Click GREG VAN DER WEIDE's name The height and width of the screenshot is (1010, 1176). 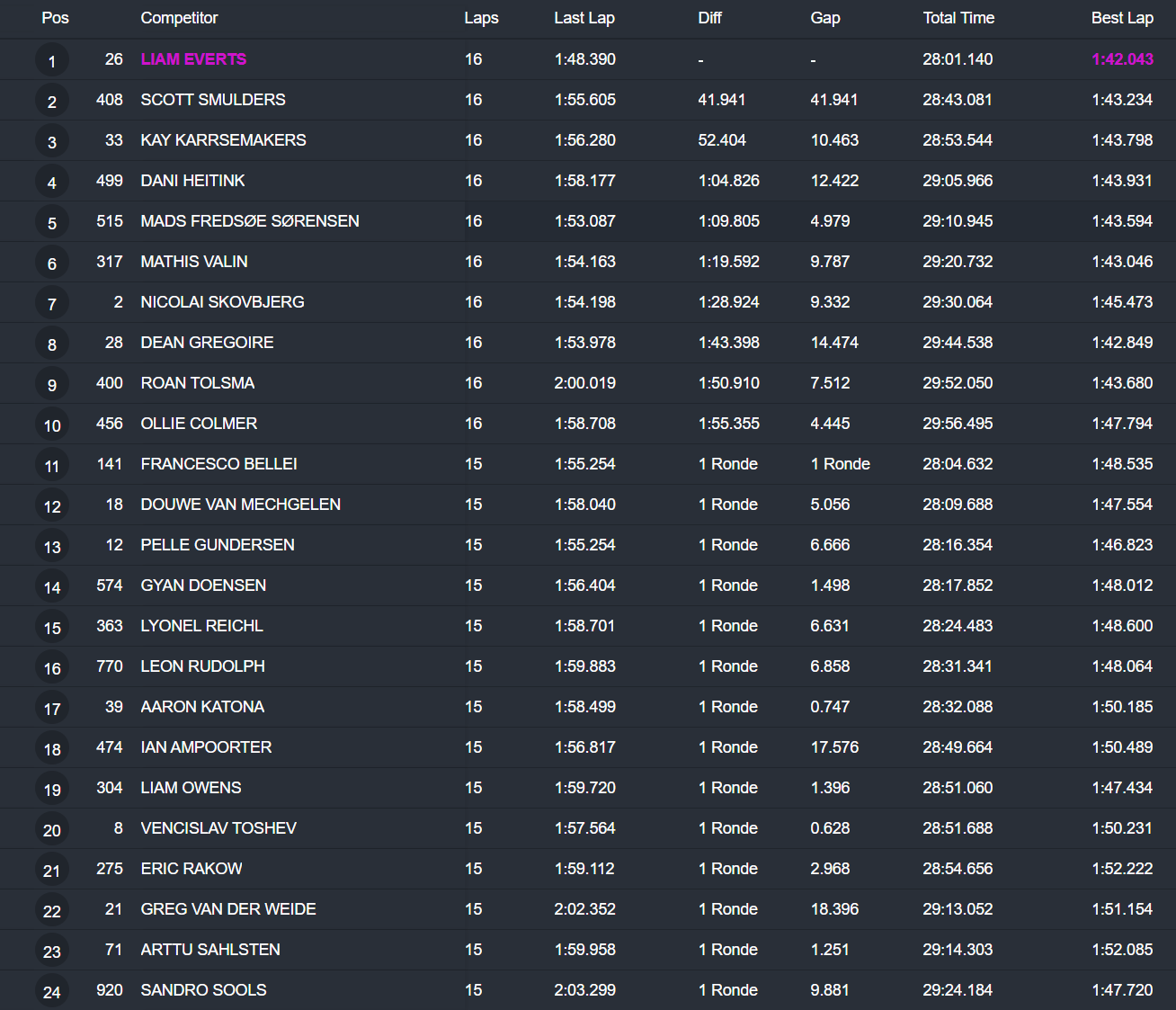tap(228, 909)
